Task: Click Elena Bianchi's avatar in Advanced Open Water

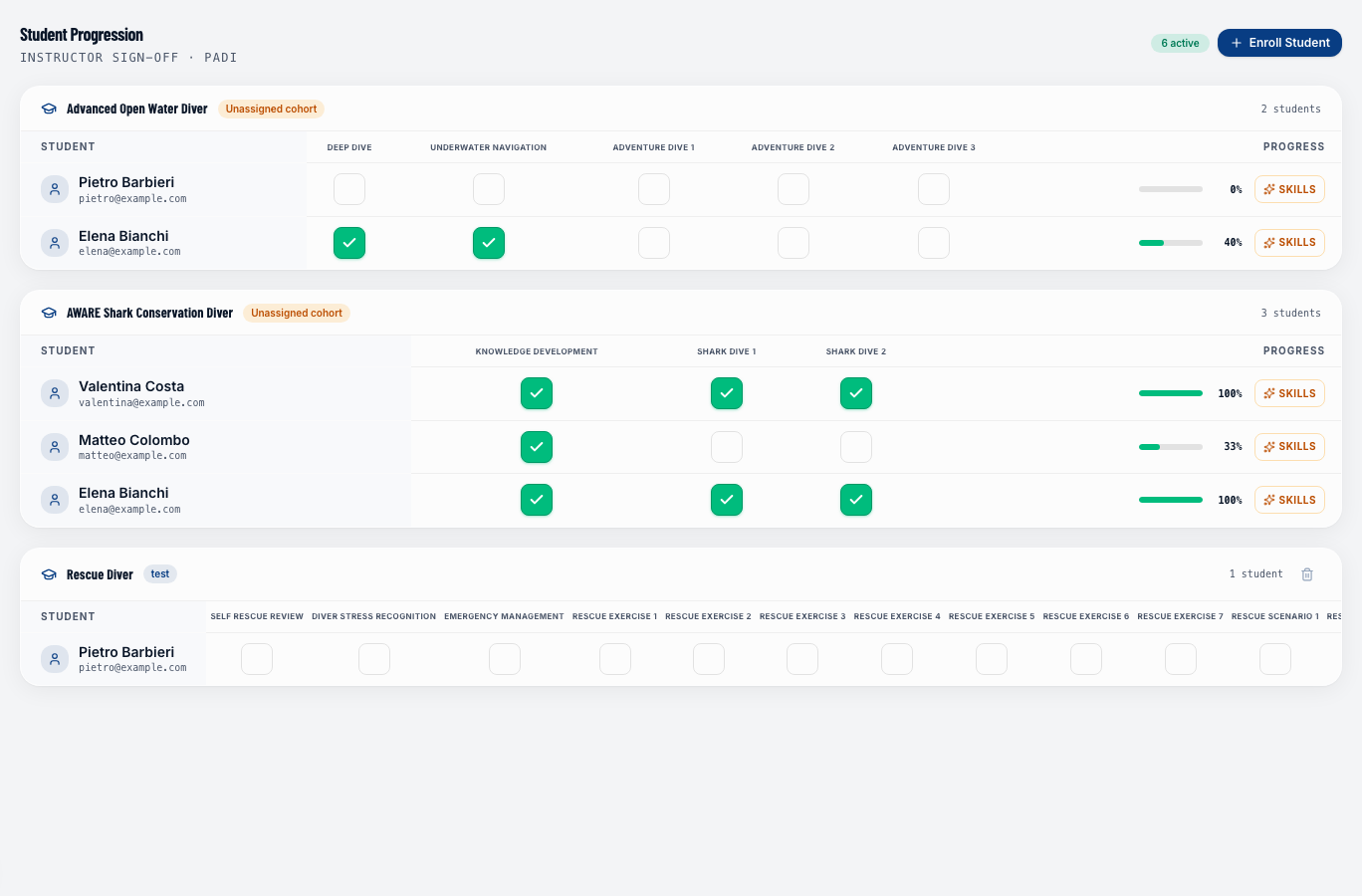Action: tap(55, 243)
